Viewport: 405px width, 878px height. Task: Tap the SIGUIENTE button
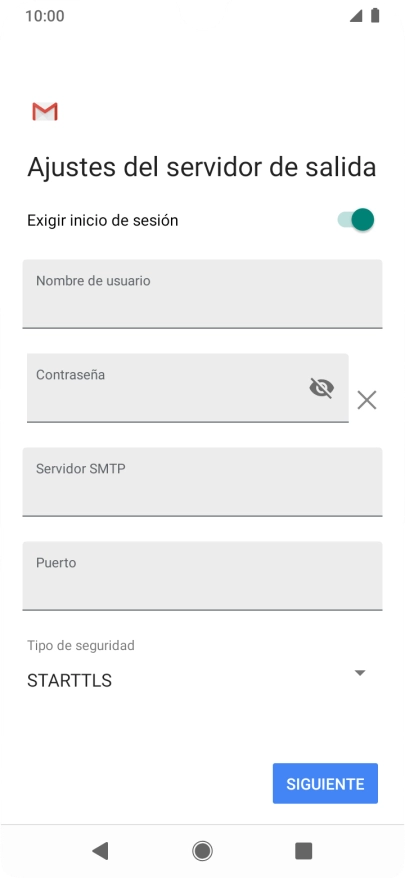click(x=325, y=783)
